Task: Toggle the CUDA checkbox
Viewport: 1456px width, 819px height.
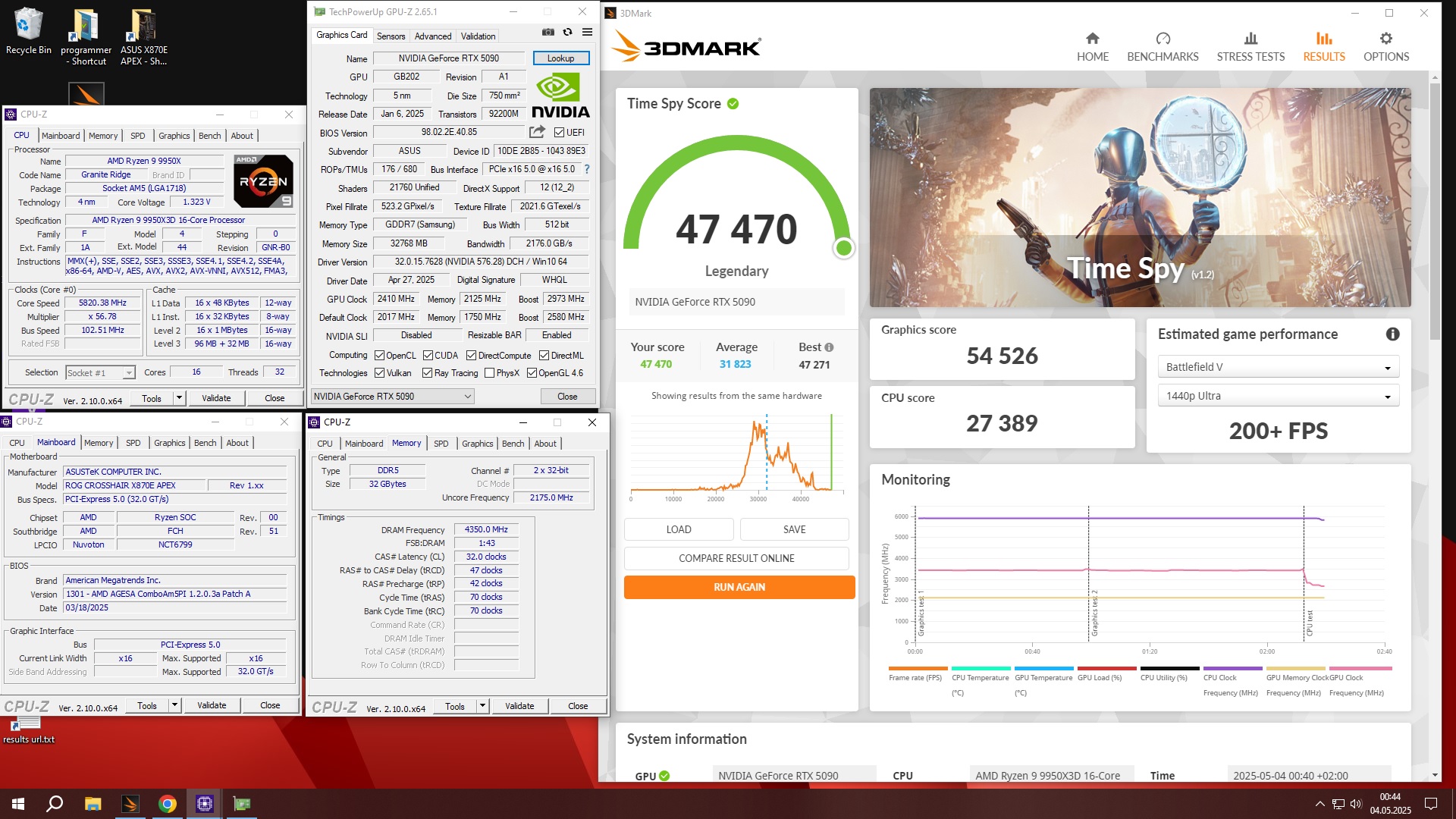Action: pyautogui.click(x=428, y=355)
